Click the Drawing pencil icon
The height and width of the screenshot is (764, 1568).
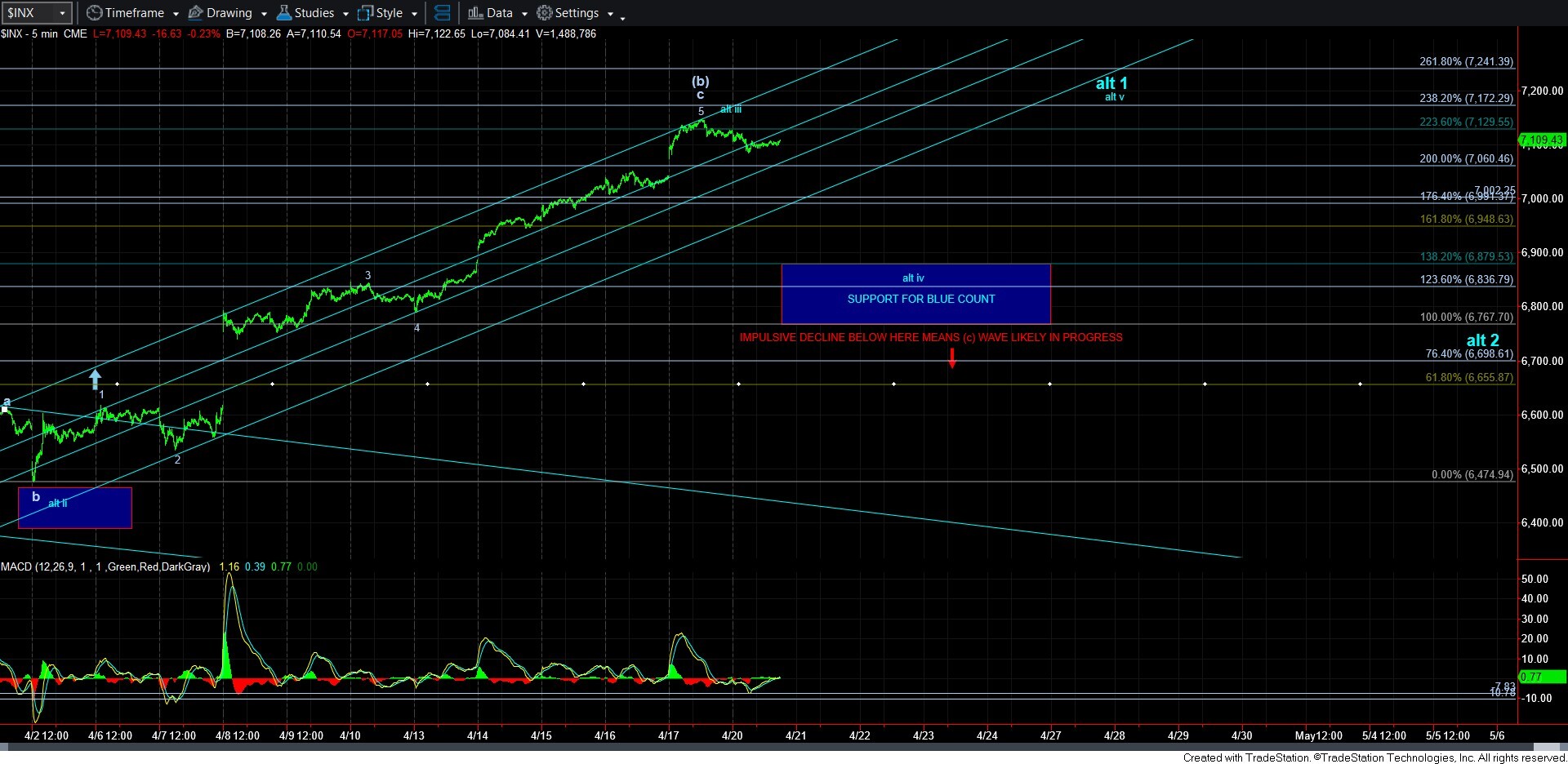[196, 13]
